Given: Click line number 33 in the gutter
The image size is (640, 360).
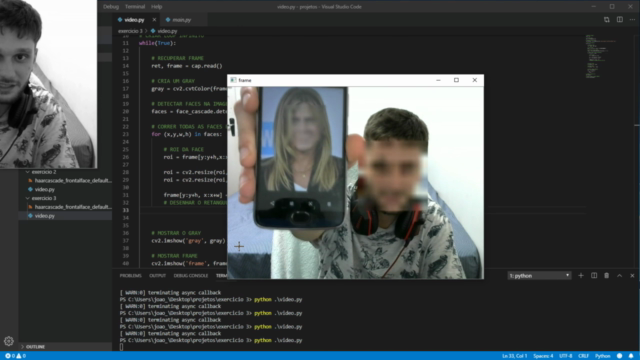Looking at the screenshot, I should coord(126,210).
